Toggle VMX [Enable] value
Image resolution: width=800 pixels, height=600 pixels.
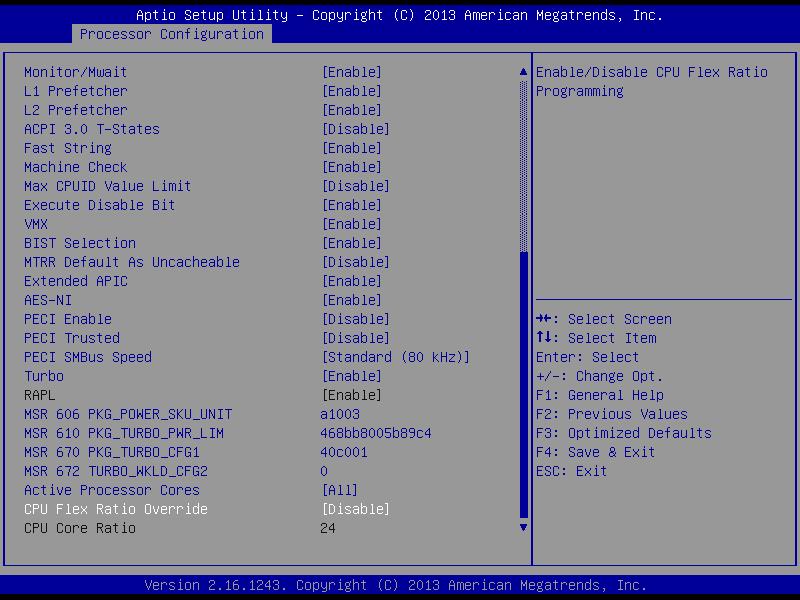[x=352, y=224]
